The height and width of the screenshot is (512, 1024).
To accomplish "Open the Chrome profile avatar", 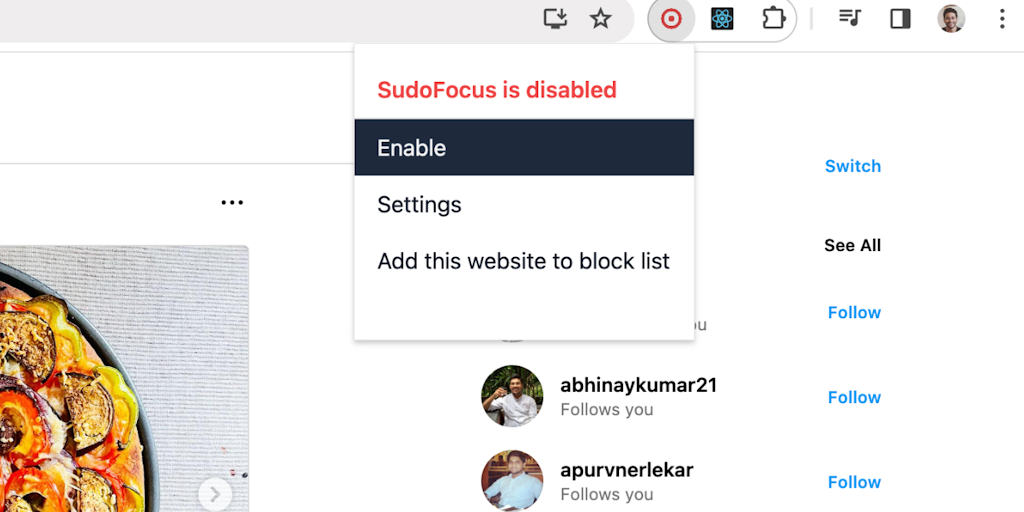I will 951,19.
